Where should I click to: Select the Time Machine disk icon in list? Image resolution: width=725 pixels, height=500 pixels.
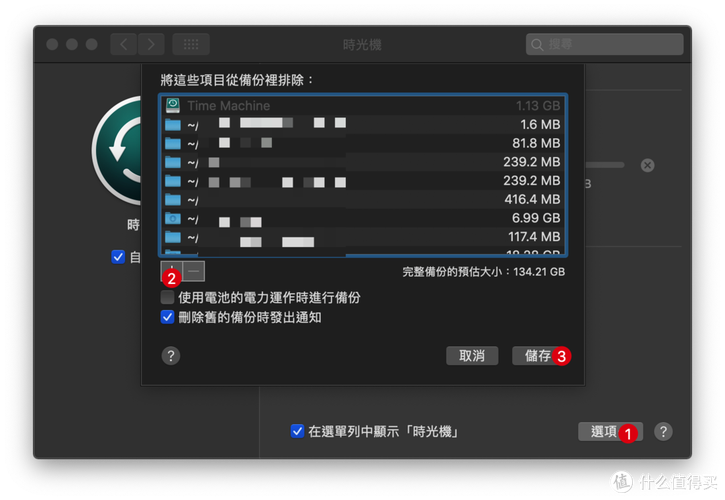[x=173, y=106]
